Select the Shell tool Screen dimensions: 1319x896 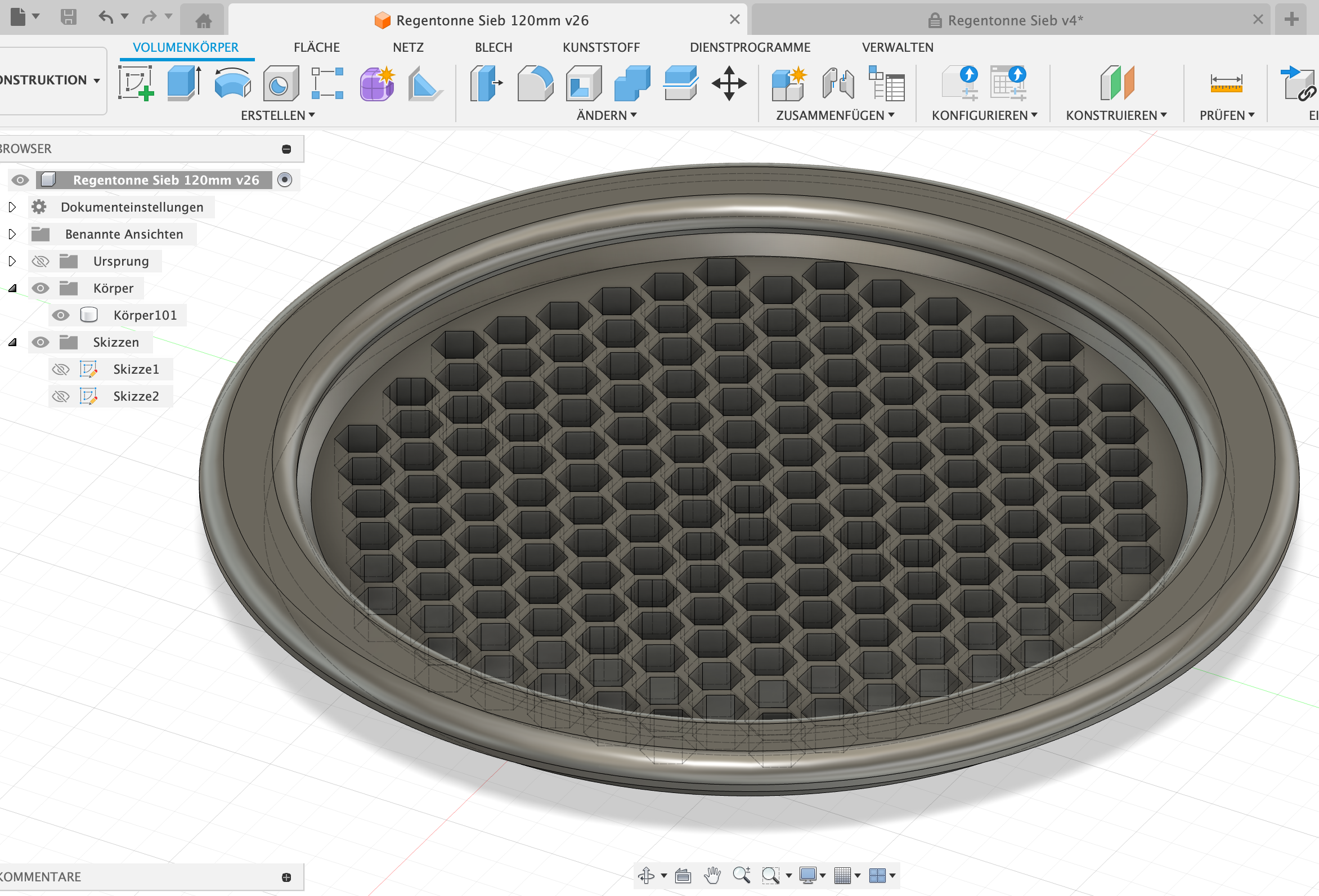(x=584, y=83)
